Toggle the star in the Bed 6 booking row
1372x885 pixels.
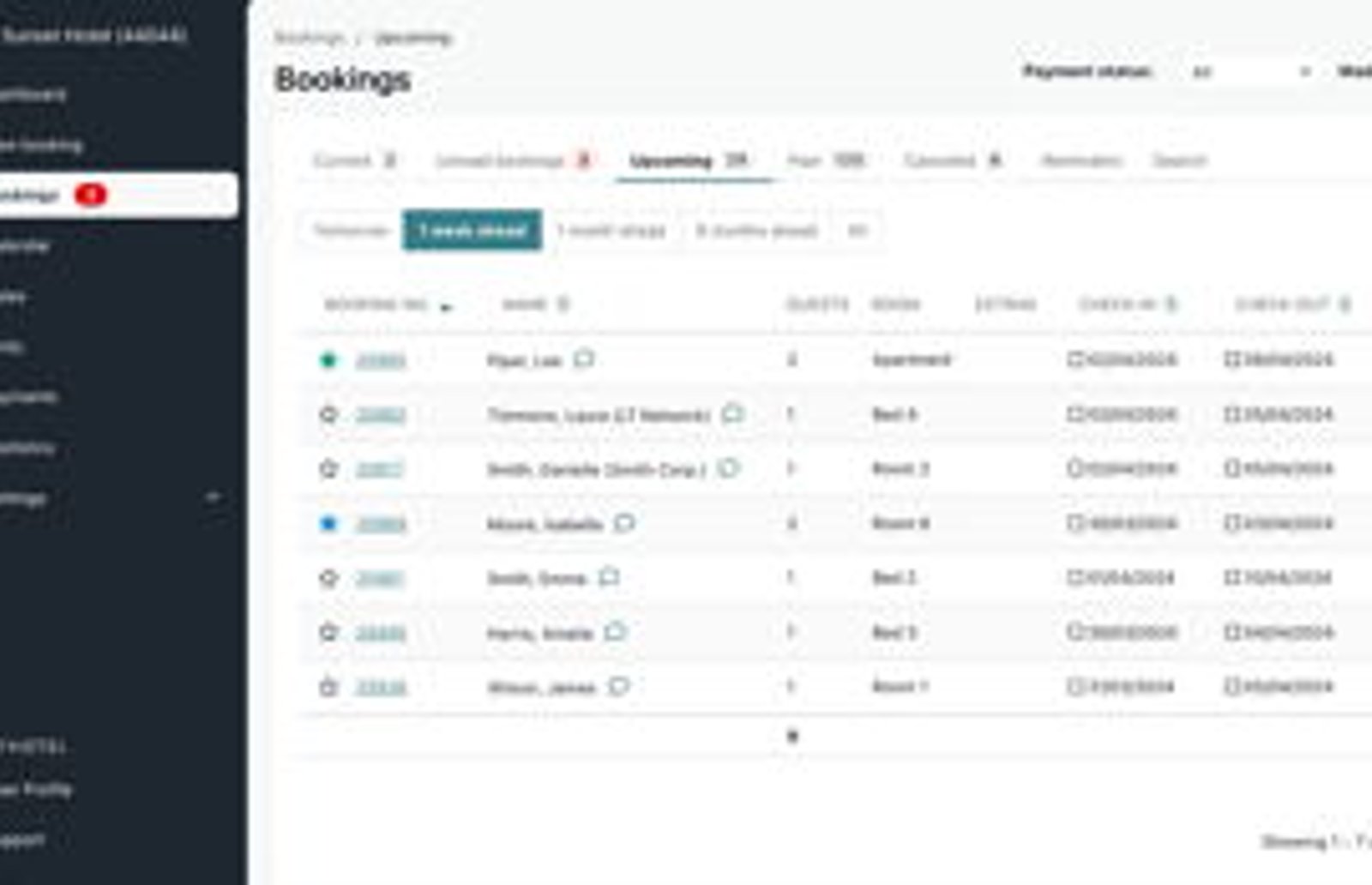pos(328,415)
